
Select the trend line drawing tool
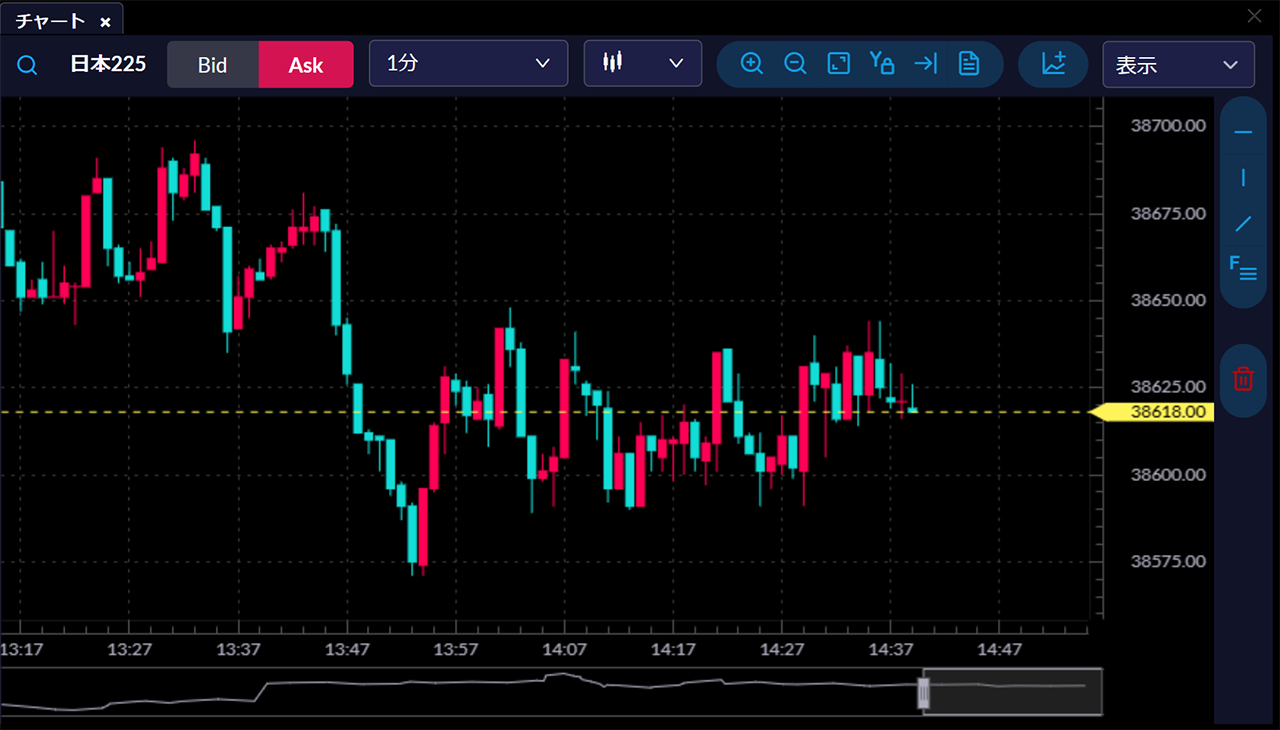1243,224
